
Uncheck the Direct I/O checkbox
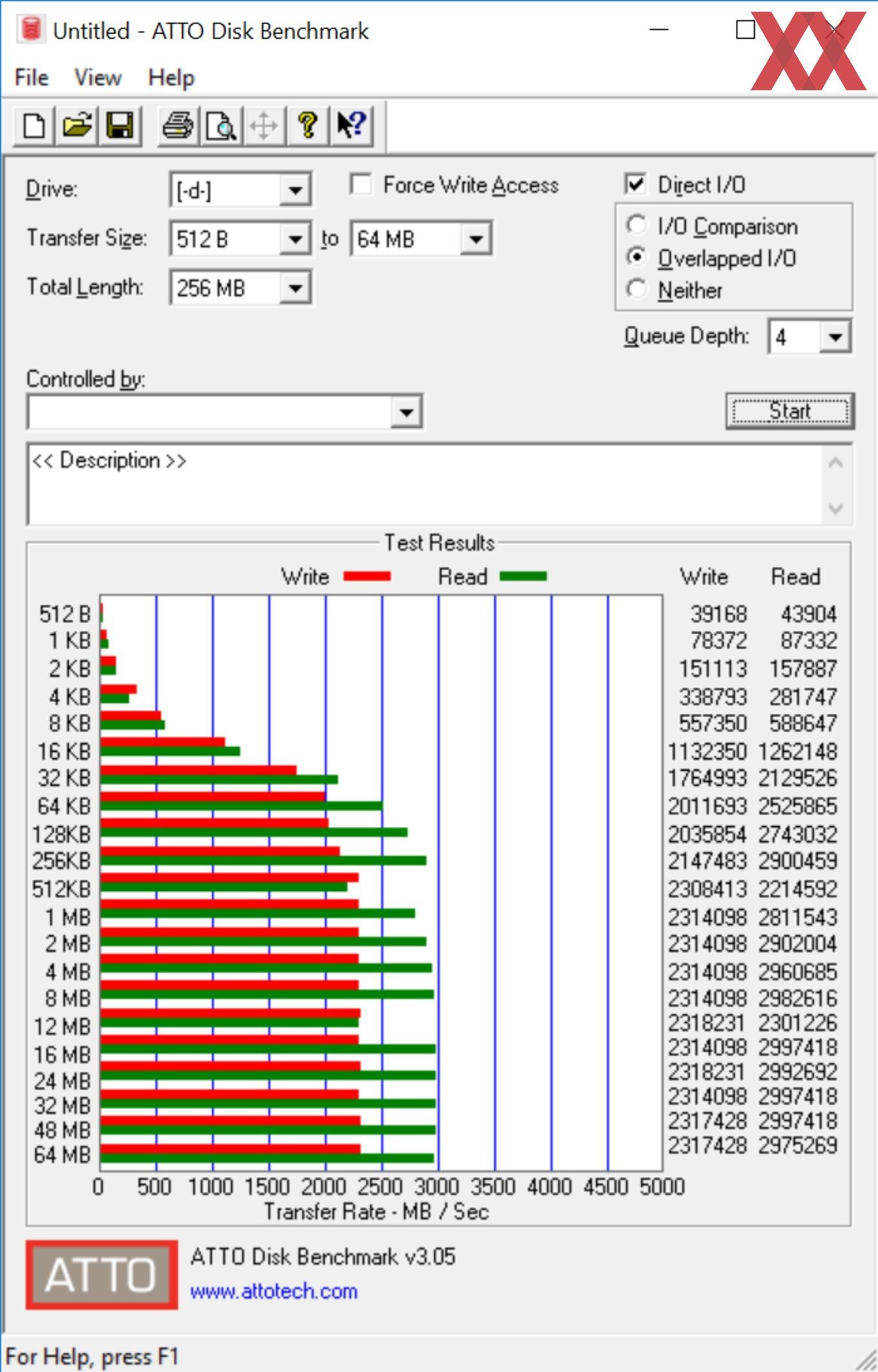tap(635, 184)
